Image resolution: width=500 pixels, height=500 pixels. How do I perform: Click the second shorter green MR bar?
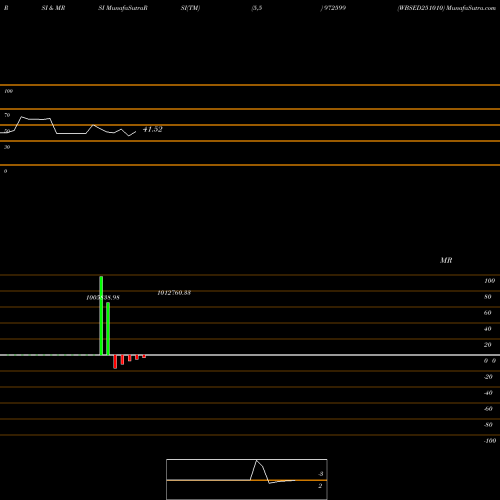(x=108, y=329)
